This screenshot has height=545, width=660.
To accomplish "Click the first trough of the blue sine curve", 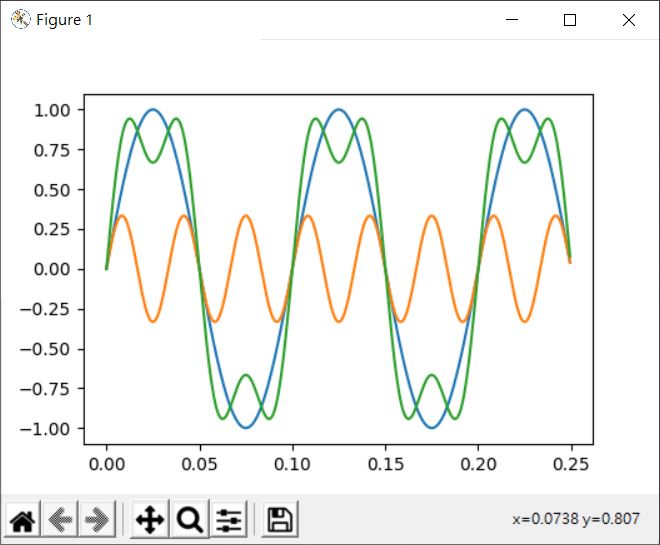I will (246, 428).
